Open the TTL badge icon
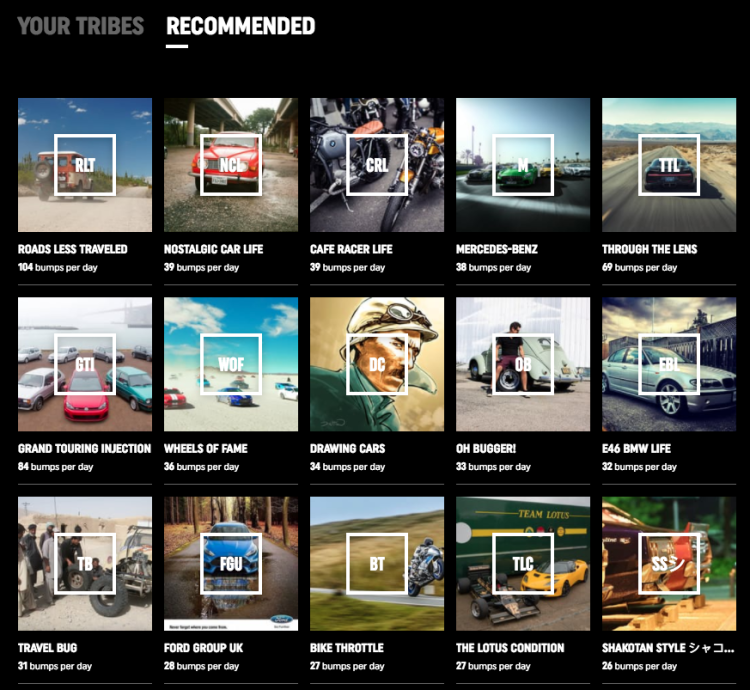The width and height of the screenshot is (750, 690). (669, 165)
